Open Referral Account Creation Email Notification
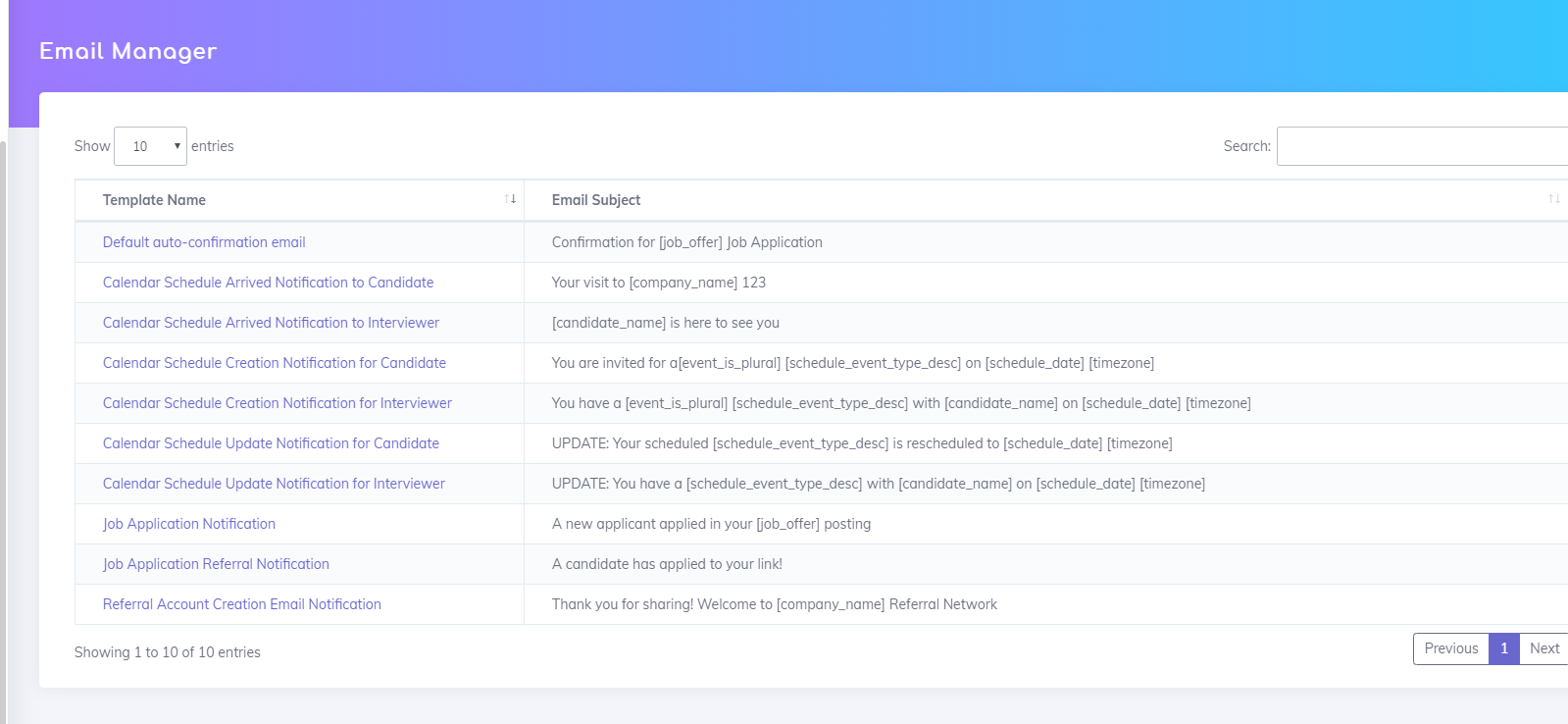This screenshot has width=1568, height=724. tap(242, 604)
